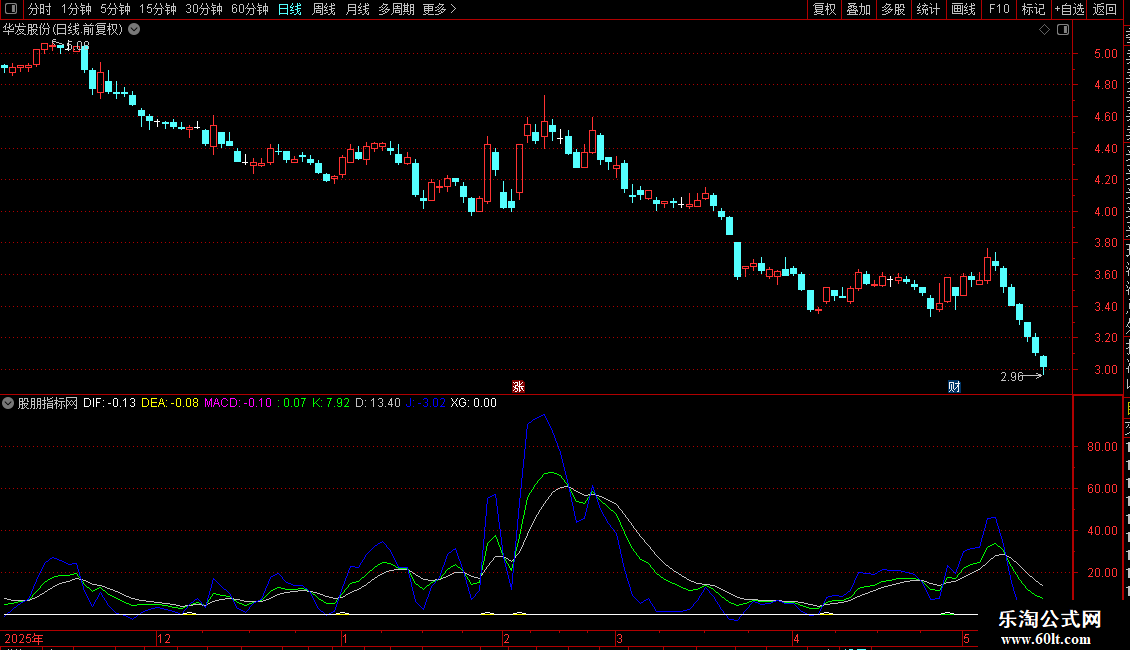This screenshot has width=1130, height=650.
Task: Click the MACD: -0.10 value label
Action: pos(238,403)
